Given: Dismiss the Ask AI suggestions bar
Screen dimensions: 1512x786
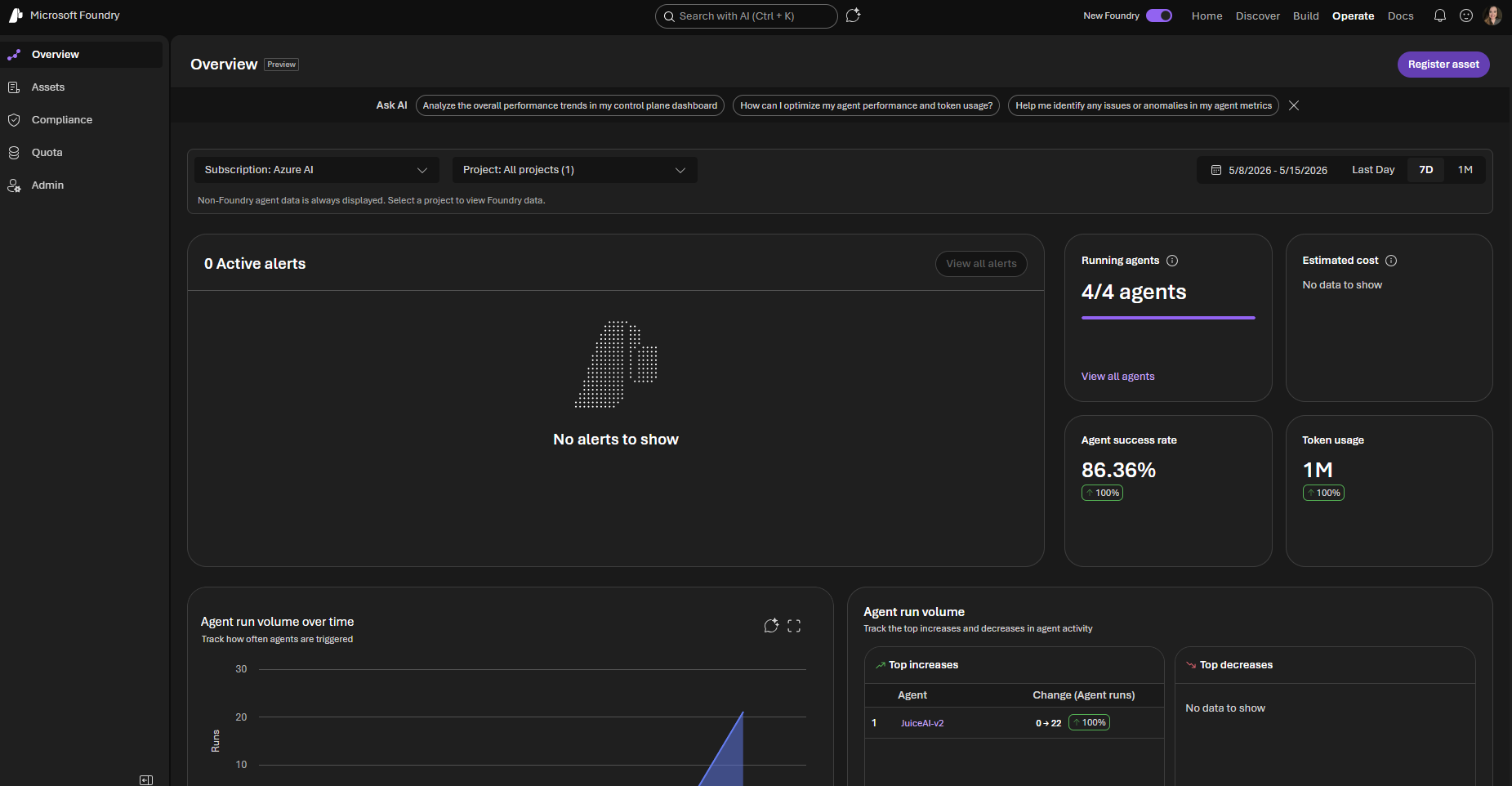Looking at the screenshot, I should 1294,105.
